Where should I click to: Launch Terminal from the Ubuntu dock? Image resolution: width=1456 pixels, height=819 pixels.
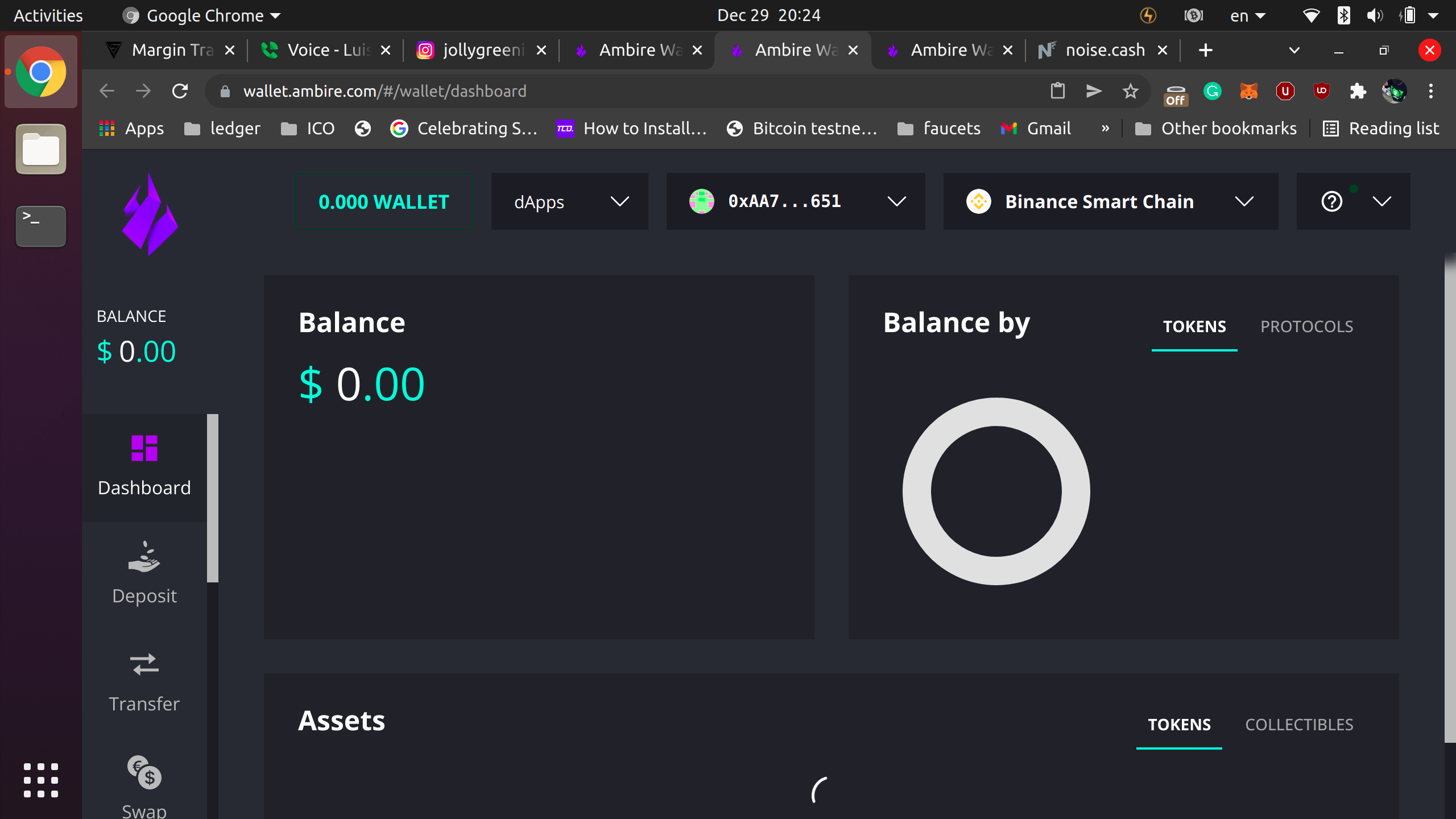point(41,226)
